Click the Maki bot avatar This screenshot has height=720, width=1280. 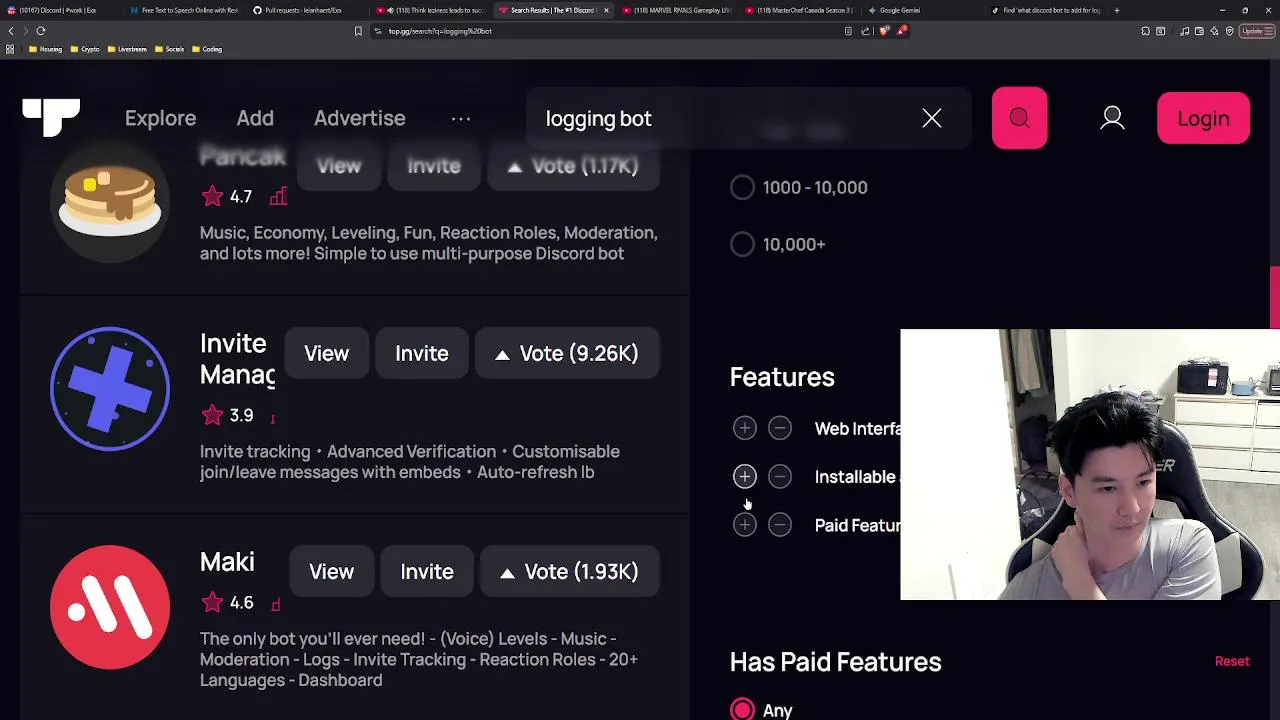coord(110,607)
